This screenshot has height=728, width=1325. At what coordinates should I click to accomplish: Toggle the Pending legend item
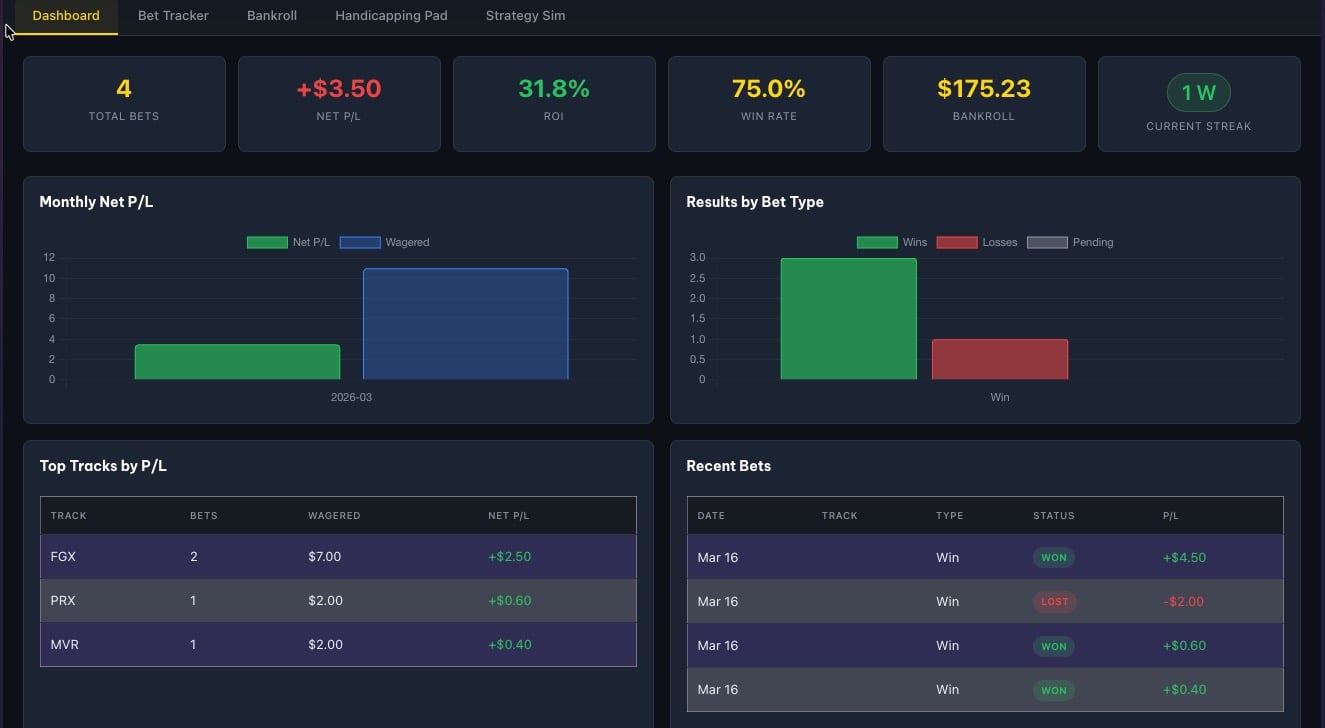[x=1070, y=242]
